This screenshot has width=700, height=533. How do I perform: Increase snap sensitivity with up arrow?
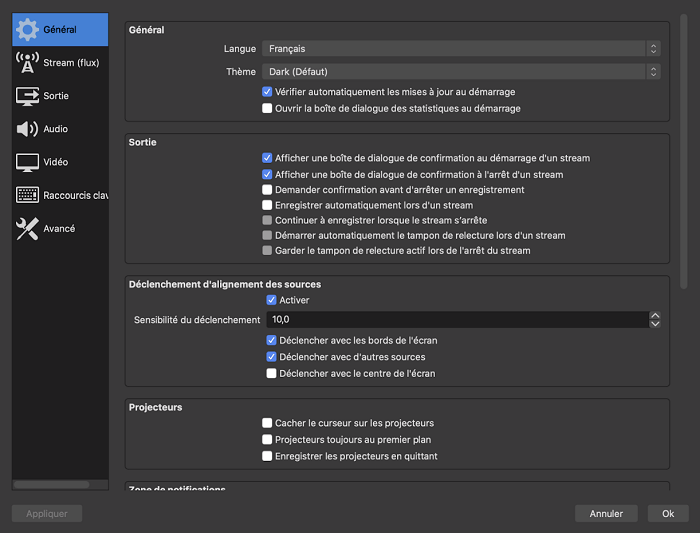[655, 315]
